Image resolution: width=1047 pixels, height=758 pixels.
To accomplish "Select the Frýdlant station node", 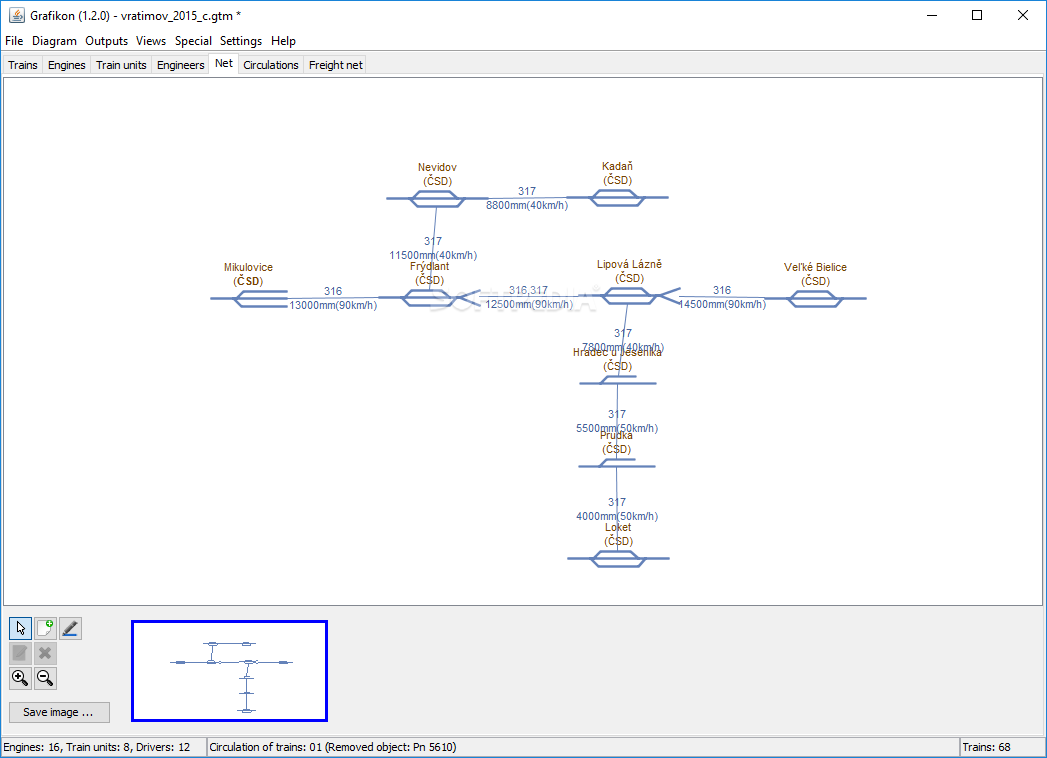I will [x=429, y=298].
